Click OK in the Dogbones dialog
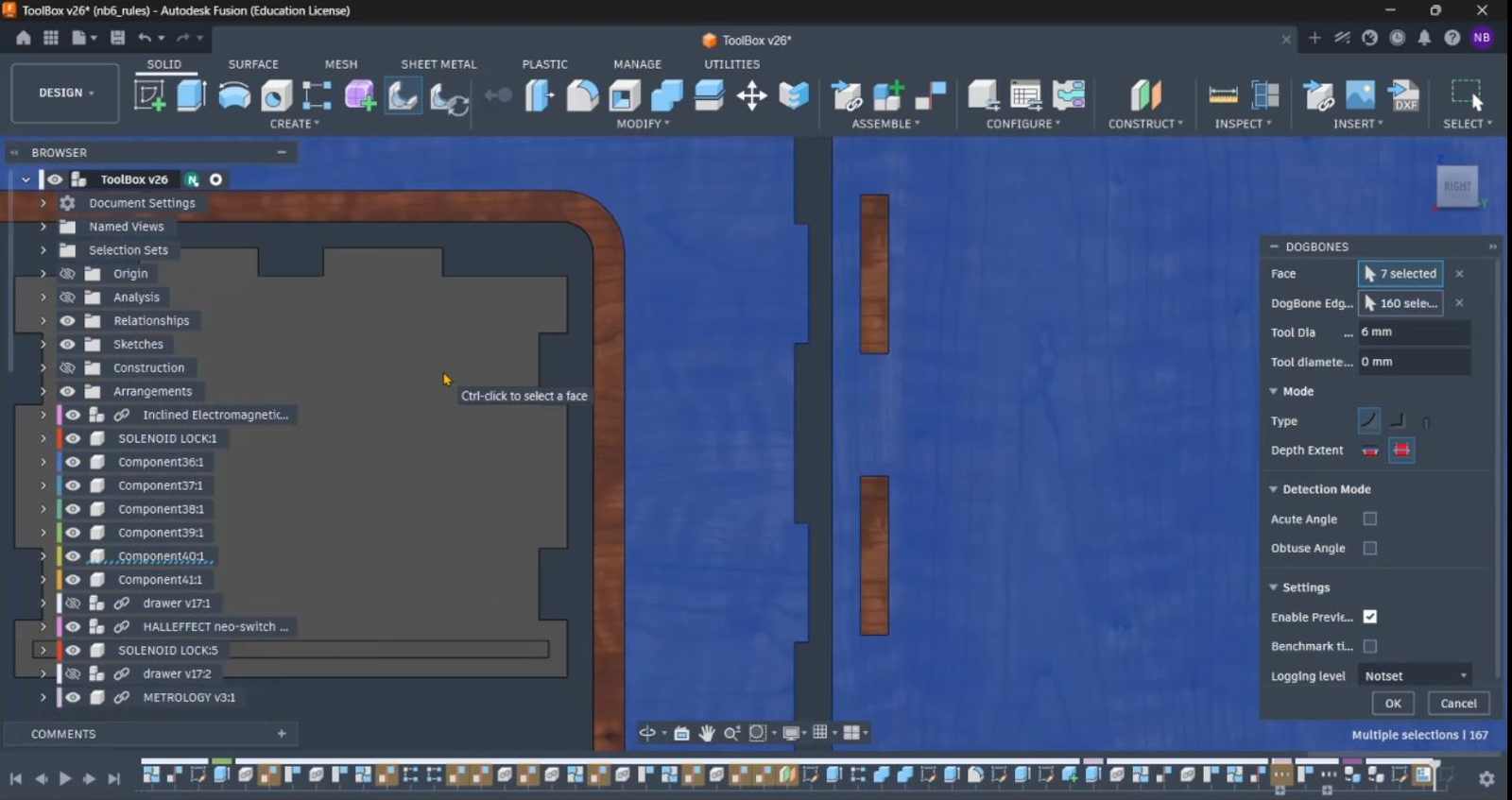This screenshot has height=800, width=1512. tap(1393, 703)
